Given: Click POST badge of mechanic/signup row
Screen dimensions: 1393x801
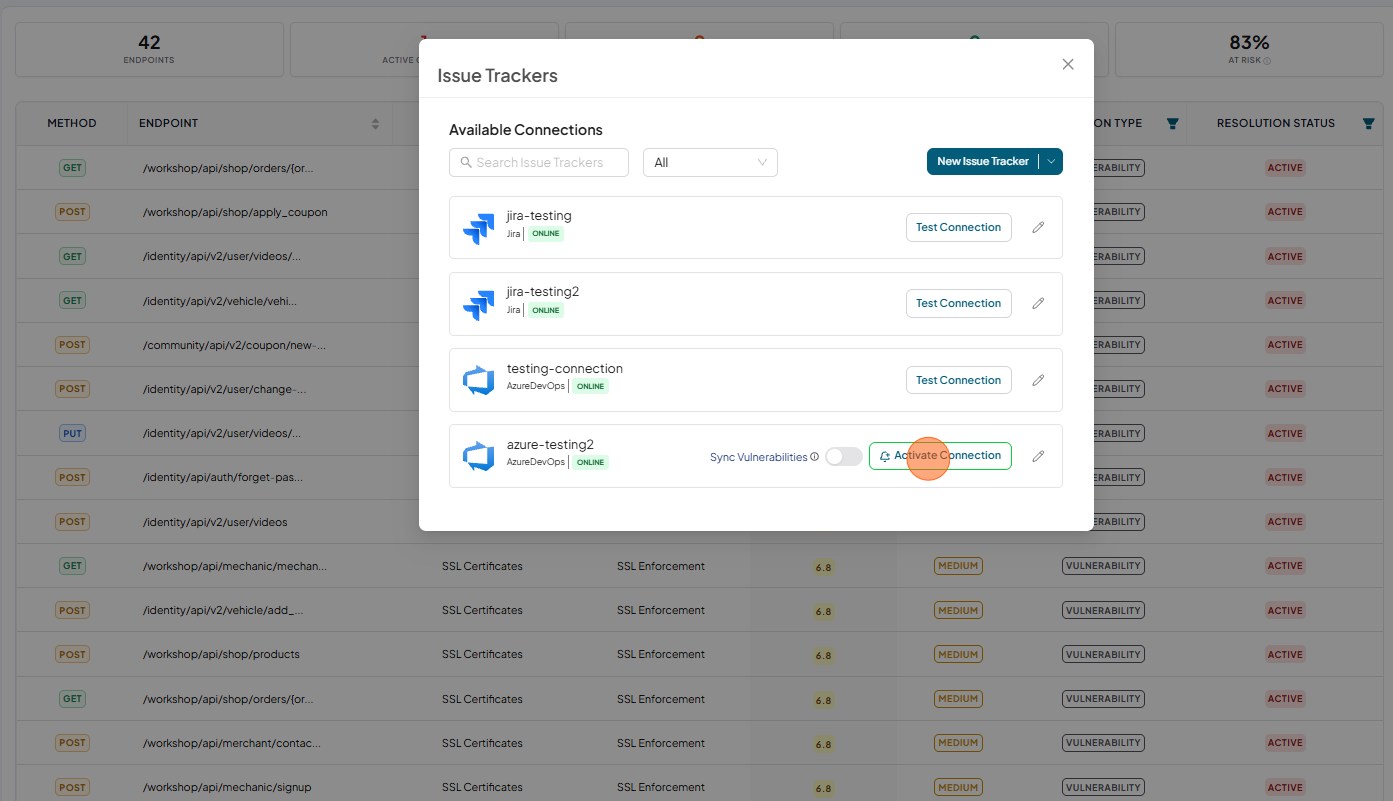Looking at the screenshot, I should click(x=72, y=787).
